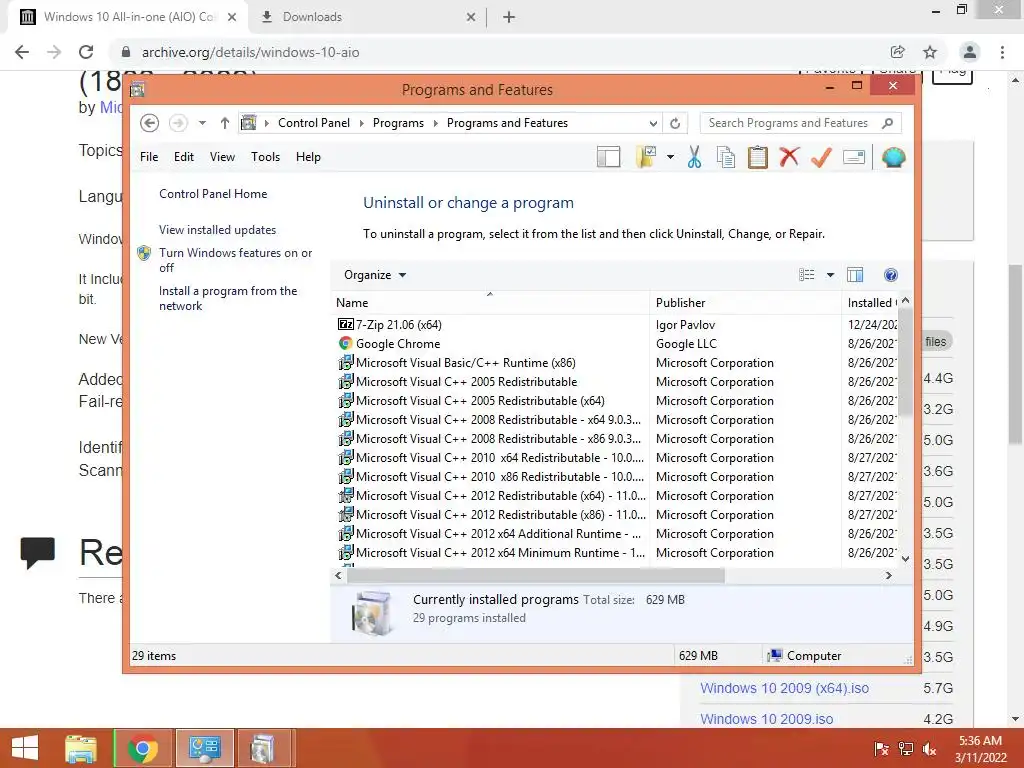Click the Paste clipboard icon
The height and width of the screenshot is (768, 1024).
pyautogui.click(x=758, y=157)
